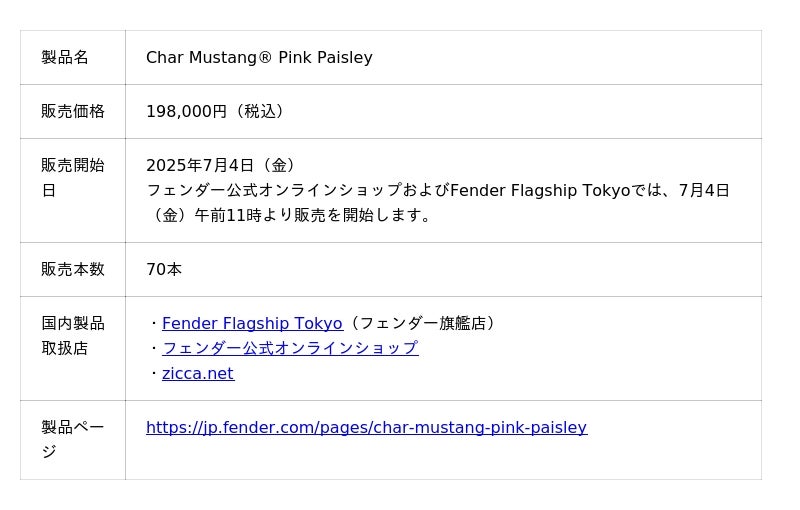Click the 'Pink Paisley' text in product name
The width and height of the screenshot is (800, 510).
tap(325, 57)
